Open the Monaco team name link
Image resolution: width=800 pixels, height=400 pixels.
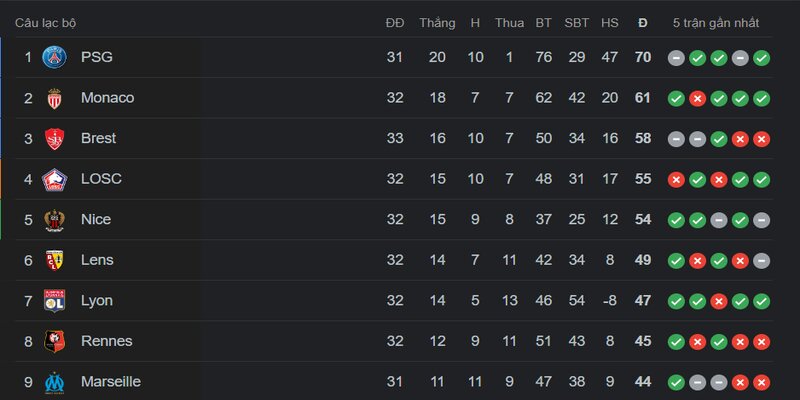click(x=107, y=98)
